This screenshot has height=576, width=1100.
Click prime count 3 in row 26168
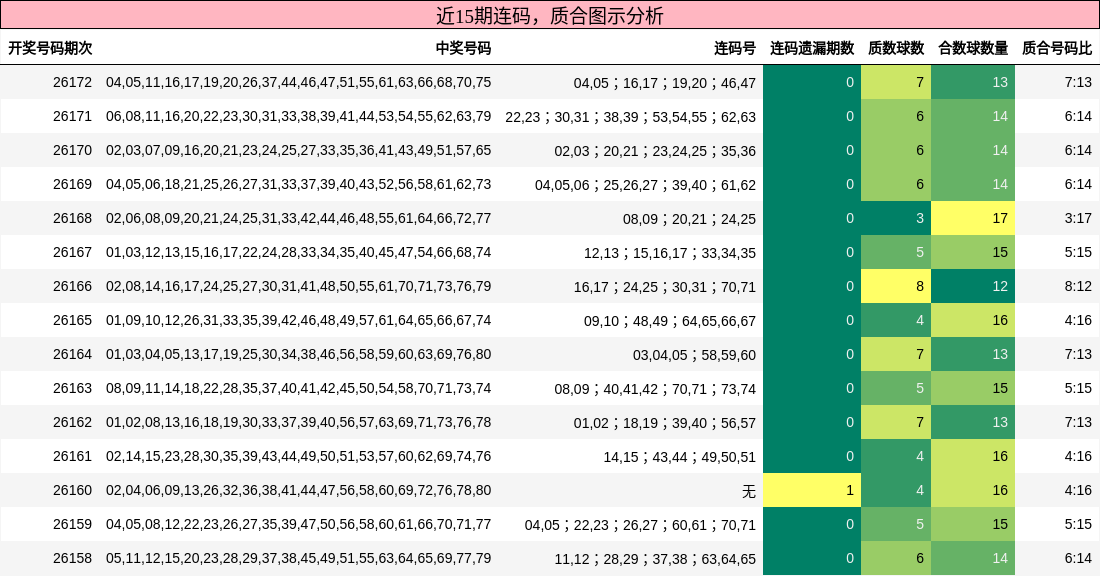896,218
